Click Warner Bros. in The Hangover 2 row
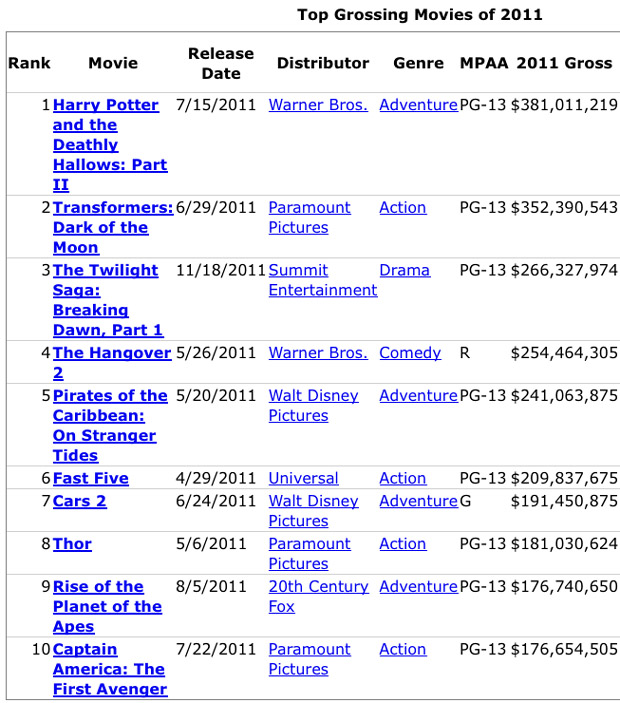 click(x=318, y=353)
